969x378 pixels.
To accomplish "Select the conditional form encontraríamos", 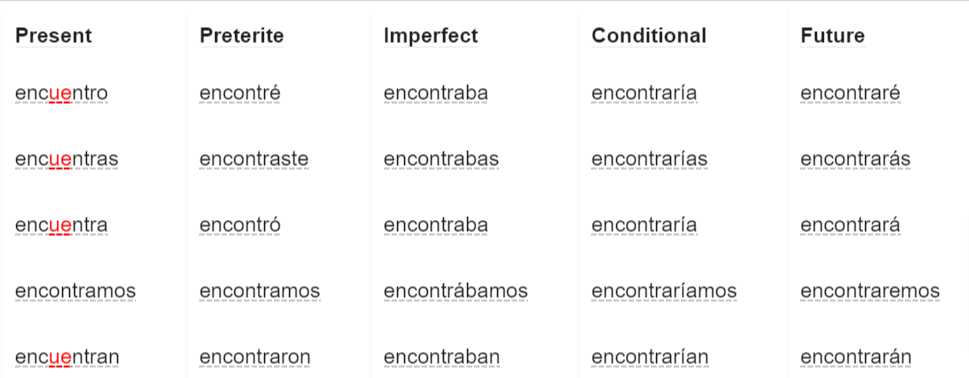I will [664, 291].
